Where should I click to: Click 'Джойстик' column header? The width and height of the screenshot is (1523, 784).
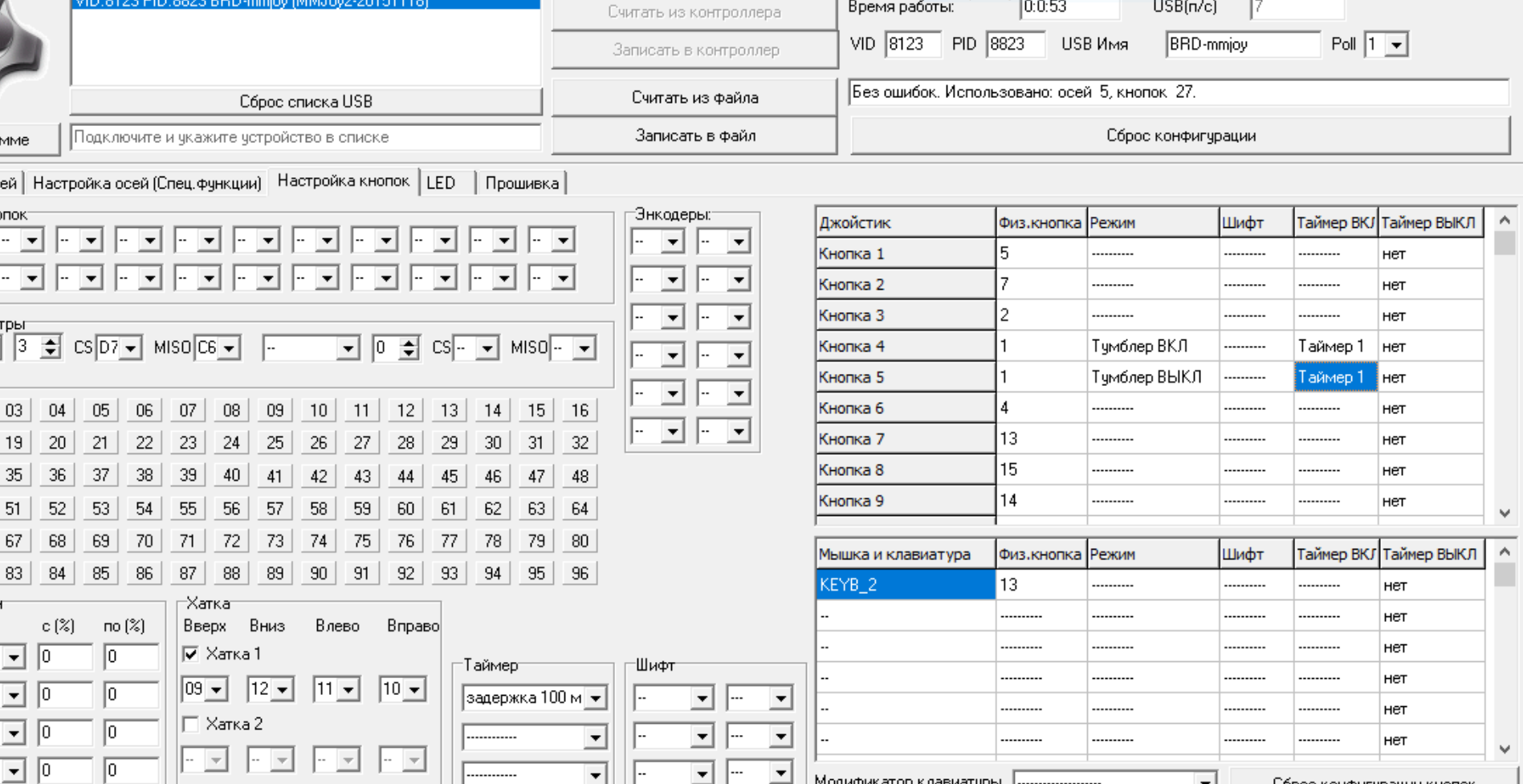tap(905, 223)
